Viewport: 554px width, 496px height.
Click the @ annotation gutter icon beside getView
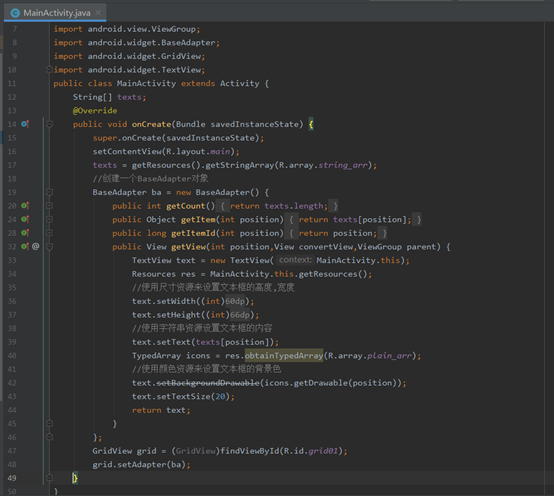pos(36,246)
